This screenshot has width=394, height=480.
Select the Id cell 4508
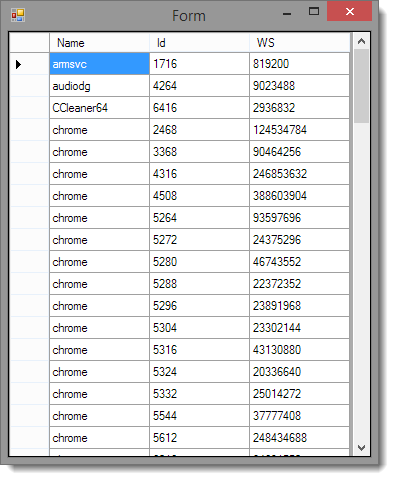pyautogui.click(x=199, y=196)
